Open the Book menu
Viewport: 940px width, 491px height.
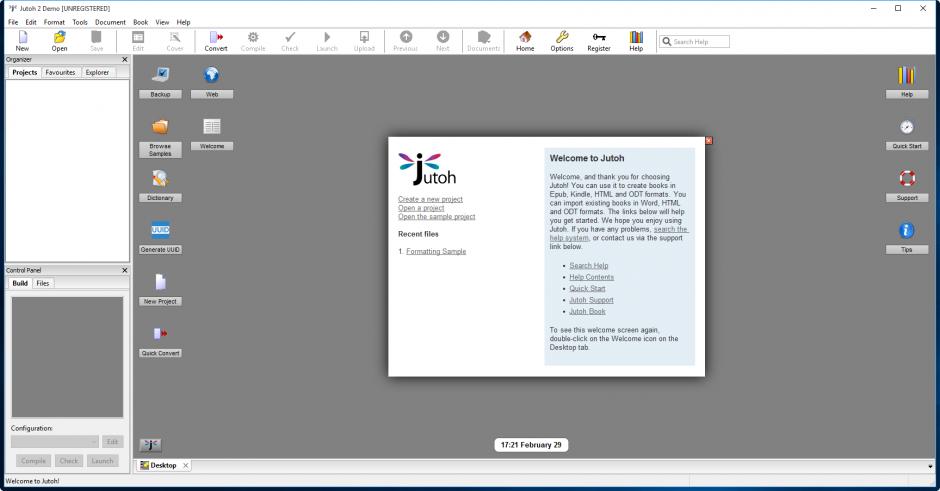(140, 22)
